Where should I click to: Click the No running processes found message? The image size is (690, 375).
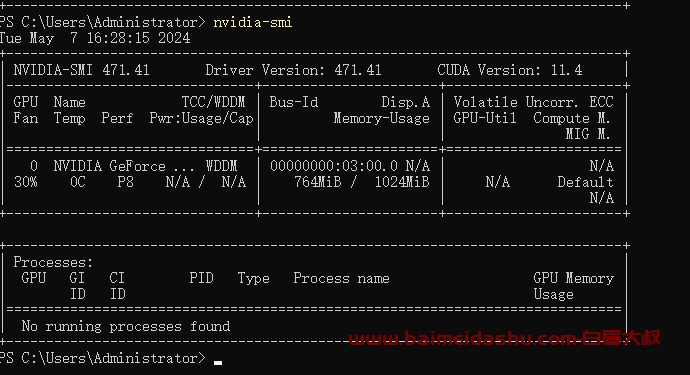click(125, 326)
